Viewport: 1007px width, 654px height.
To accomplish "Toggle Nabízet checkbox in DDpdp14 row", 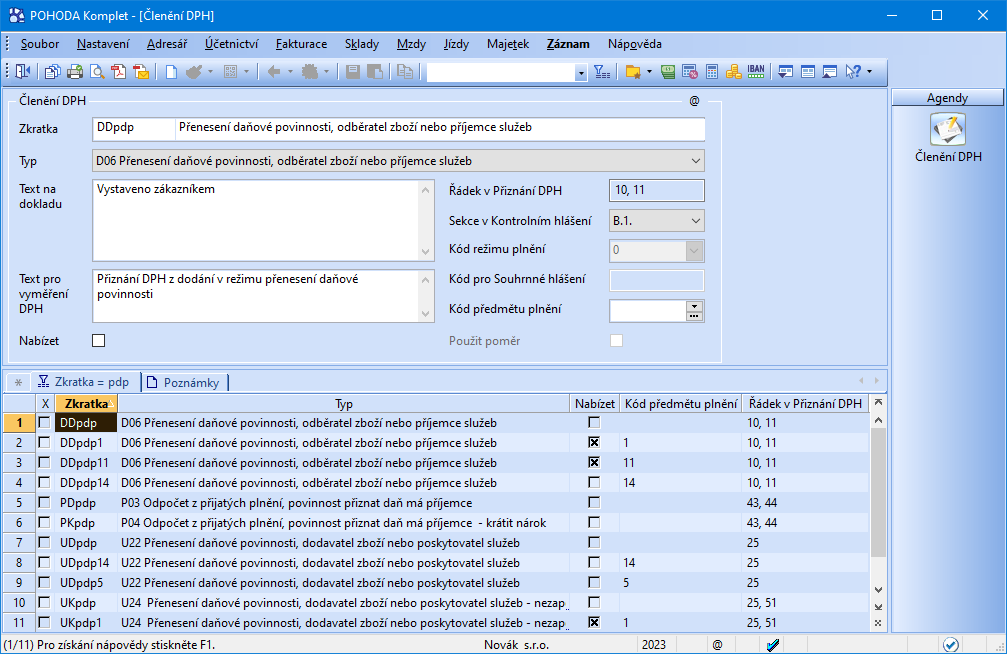I will tap(594, 482).
